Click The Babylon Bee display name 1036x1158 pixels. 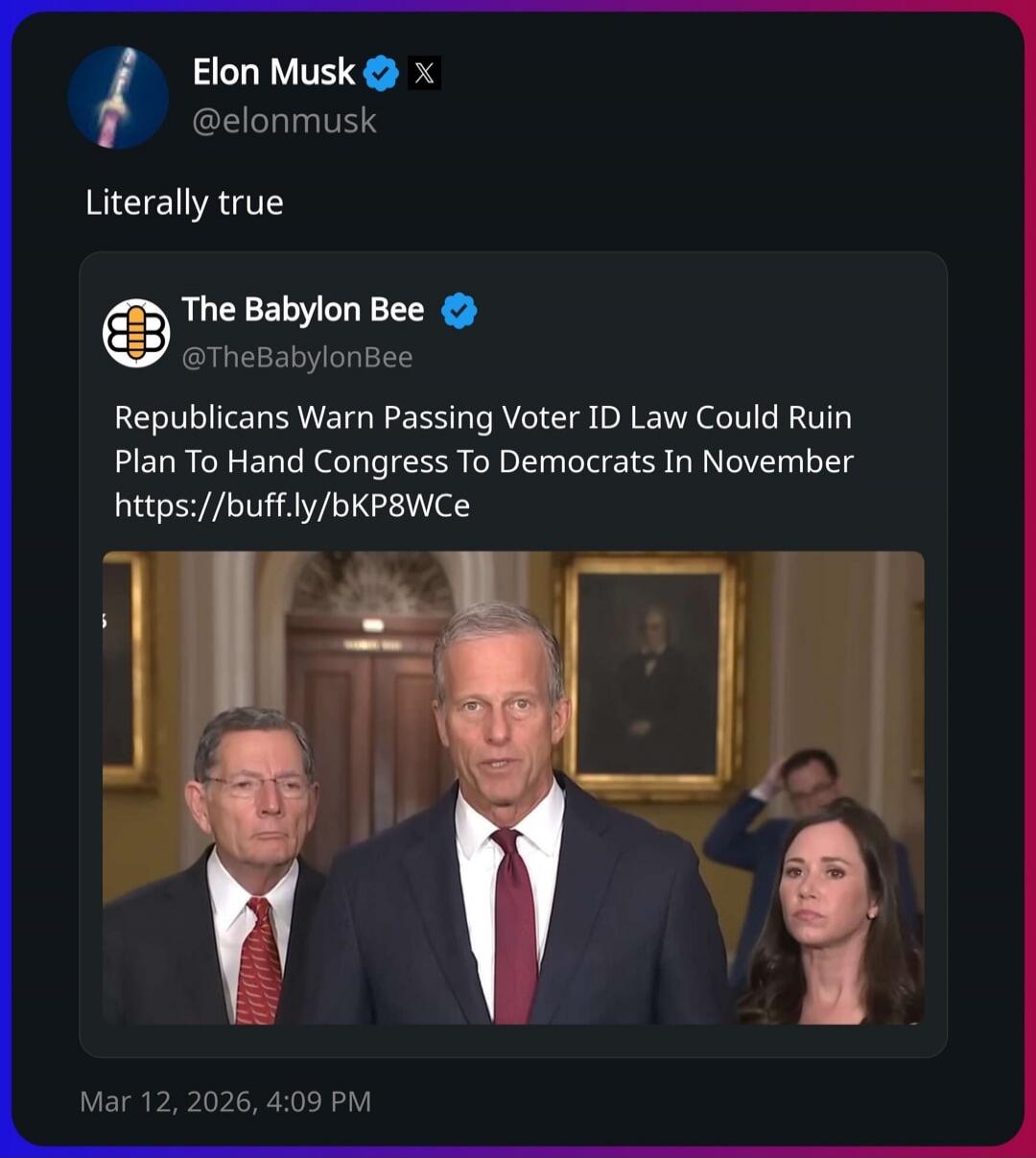pos(303,309)
